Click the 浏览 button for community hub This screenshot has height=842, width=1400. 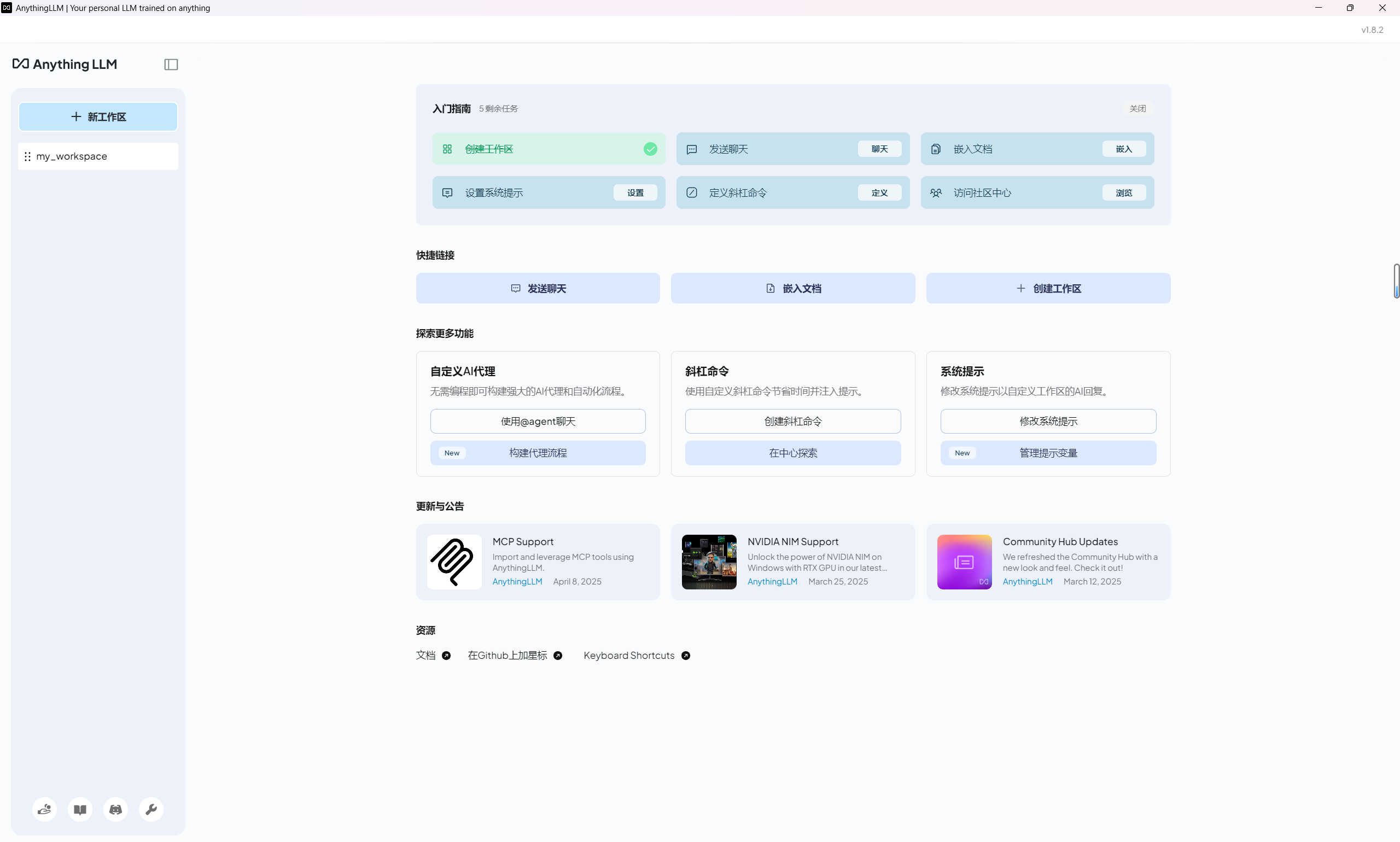[x=1124, y=193]
